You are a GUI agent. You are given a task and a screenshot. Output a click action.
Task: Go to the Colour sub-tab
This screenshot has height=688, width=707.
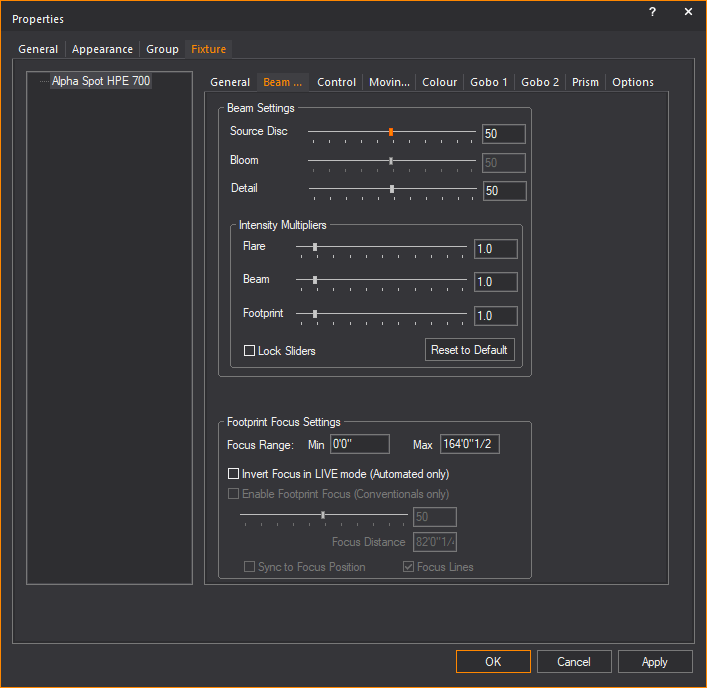pos(439,82)
